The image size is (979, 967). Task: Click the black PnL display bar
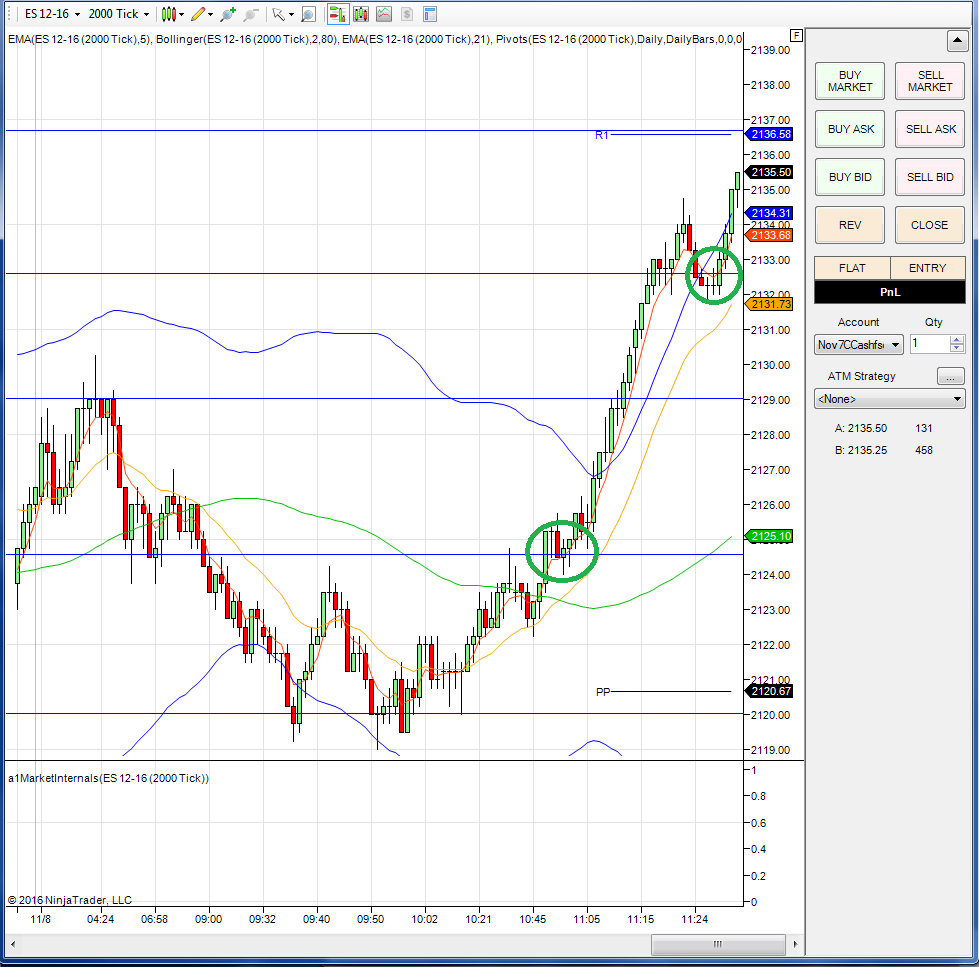890,292
